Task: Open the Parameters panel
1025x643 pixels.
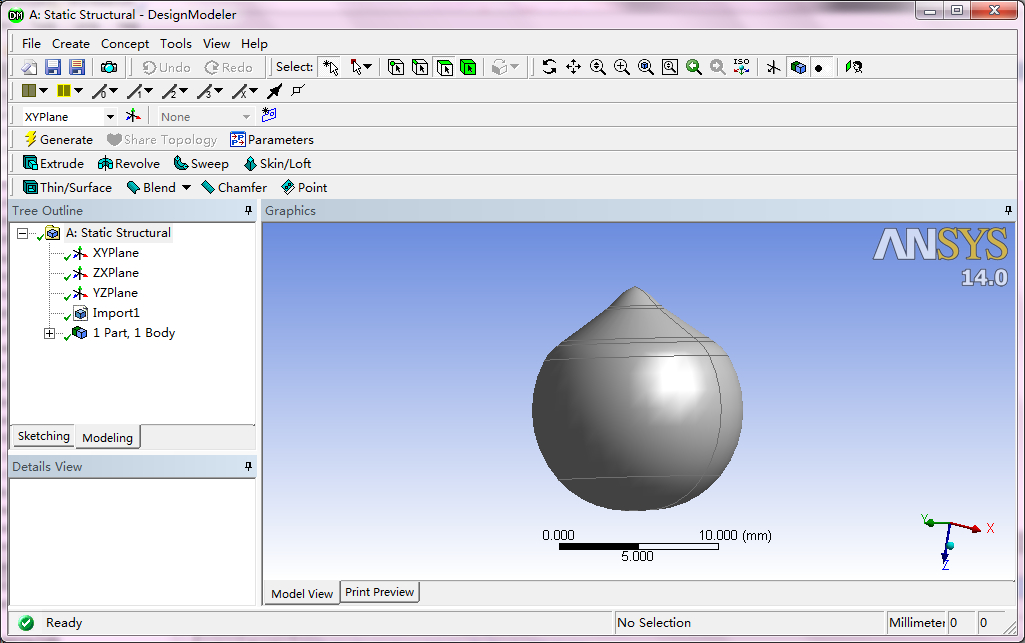Action: click(272, 139)
